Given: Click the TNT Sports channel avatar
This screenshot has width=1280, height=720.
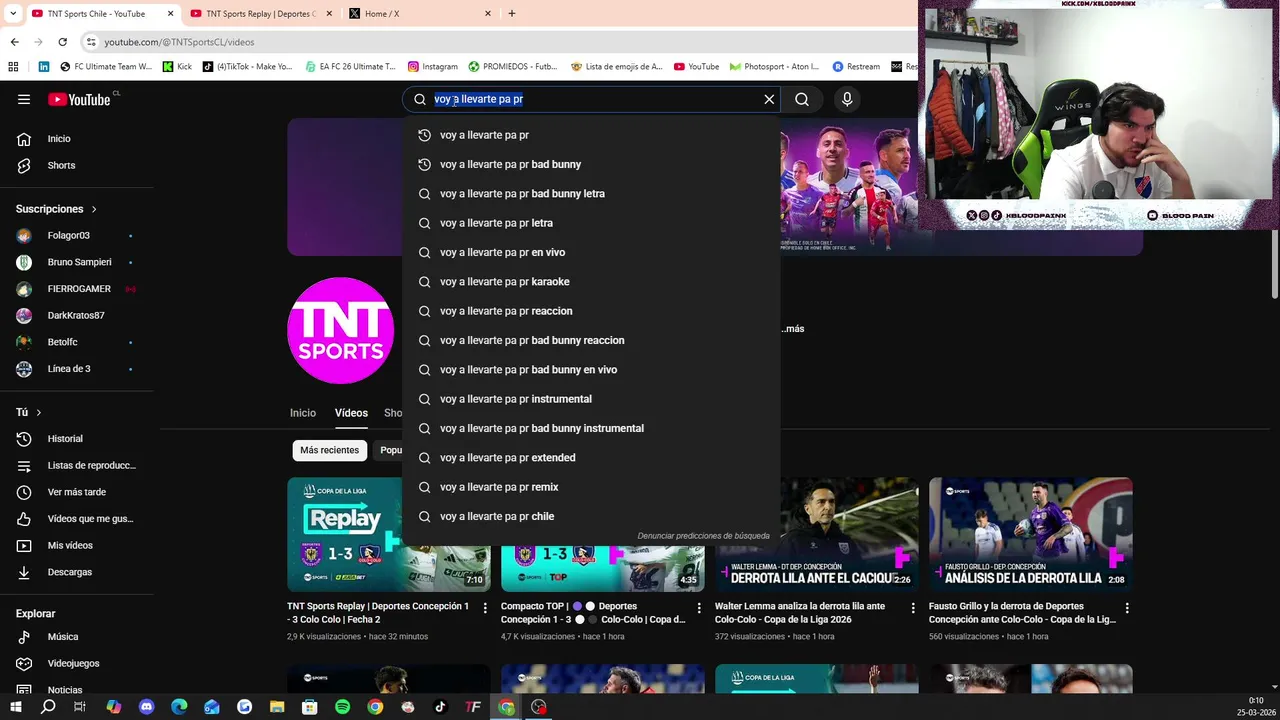Looking at the screenshot, I should [340, 330].
